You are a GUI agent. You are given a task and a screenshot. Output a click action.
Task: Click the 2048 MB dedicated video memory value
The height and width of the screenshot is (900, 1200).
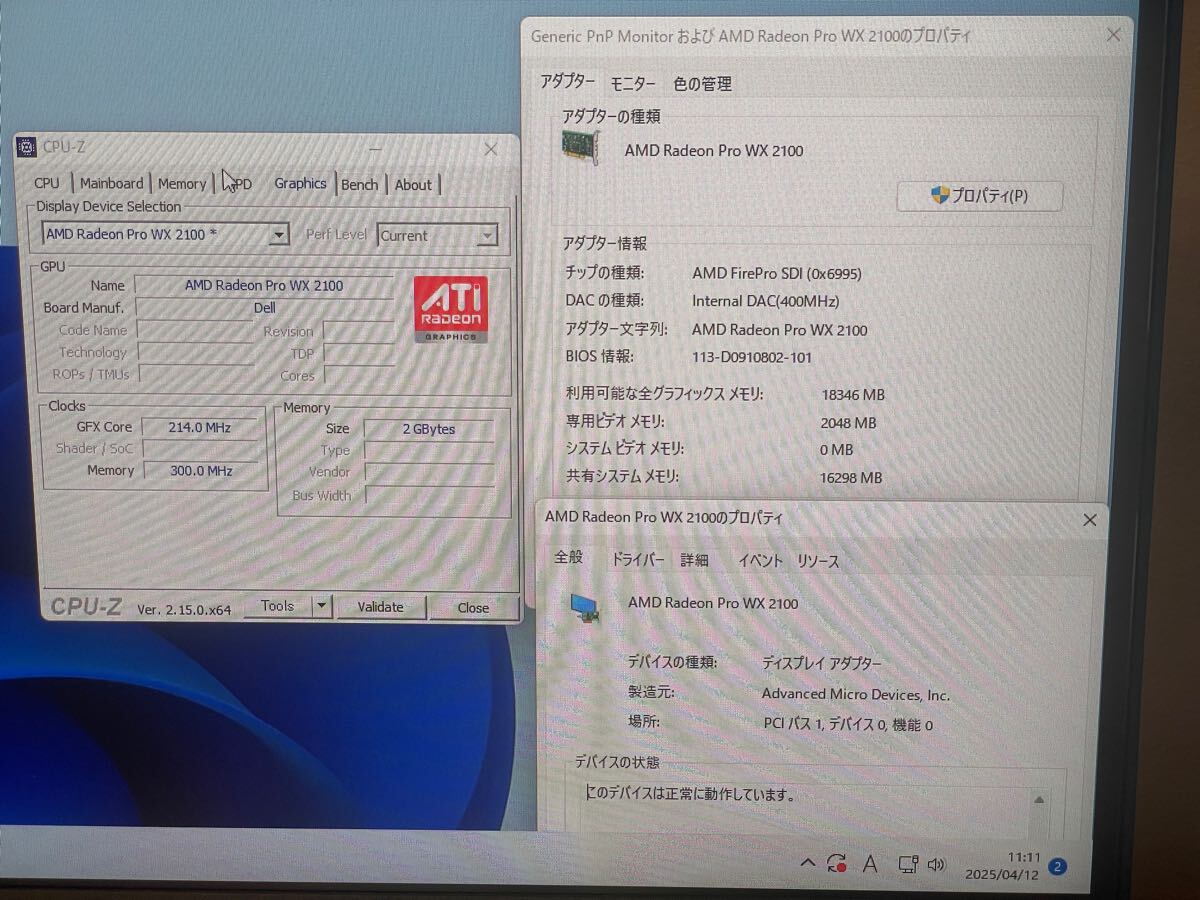pos(848,423)
